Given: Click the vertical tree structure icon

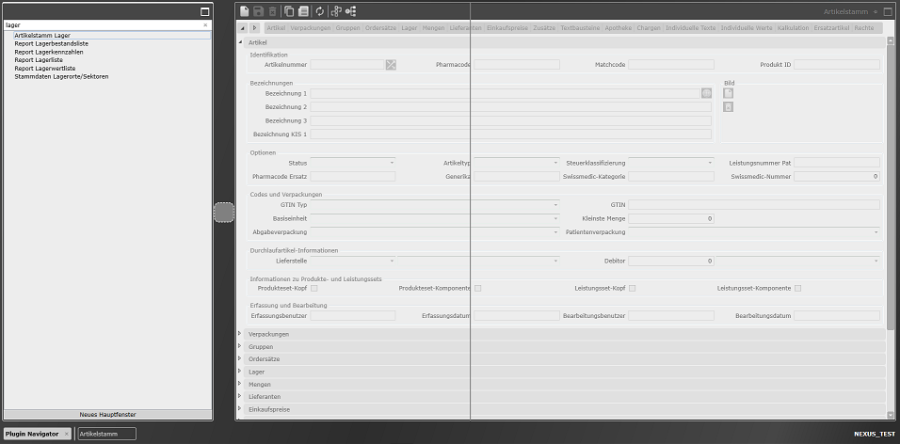Looking at the screenshot, I should pyautogui.click(x=336, y=11).
